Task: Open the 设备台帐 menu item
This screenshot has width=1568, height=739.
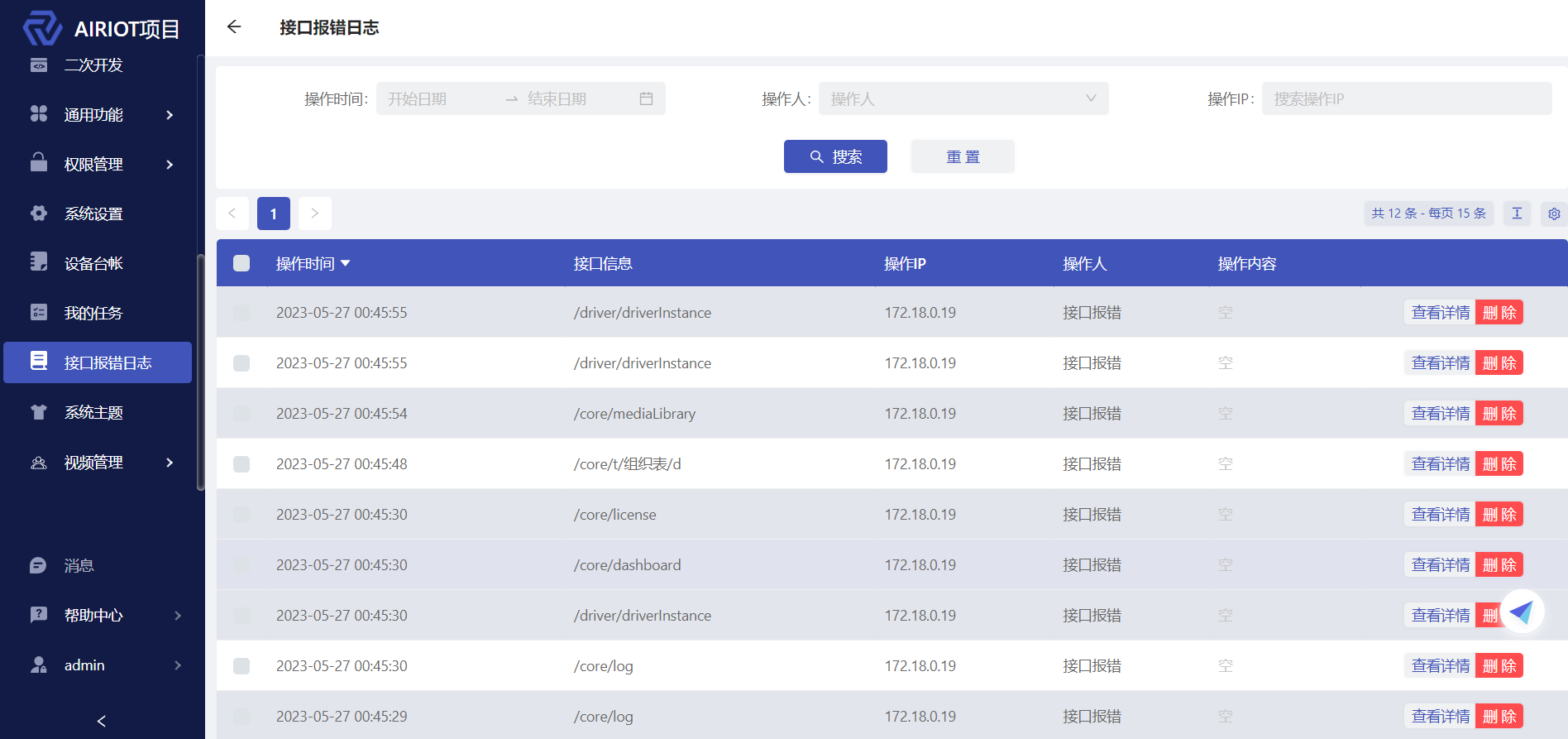Action: click(x=98, y=263)
